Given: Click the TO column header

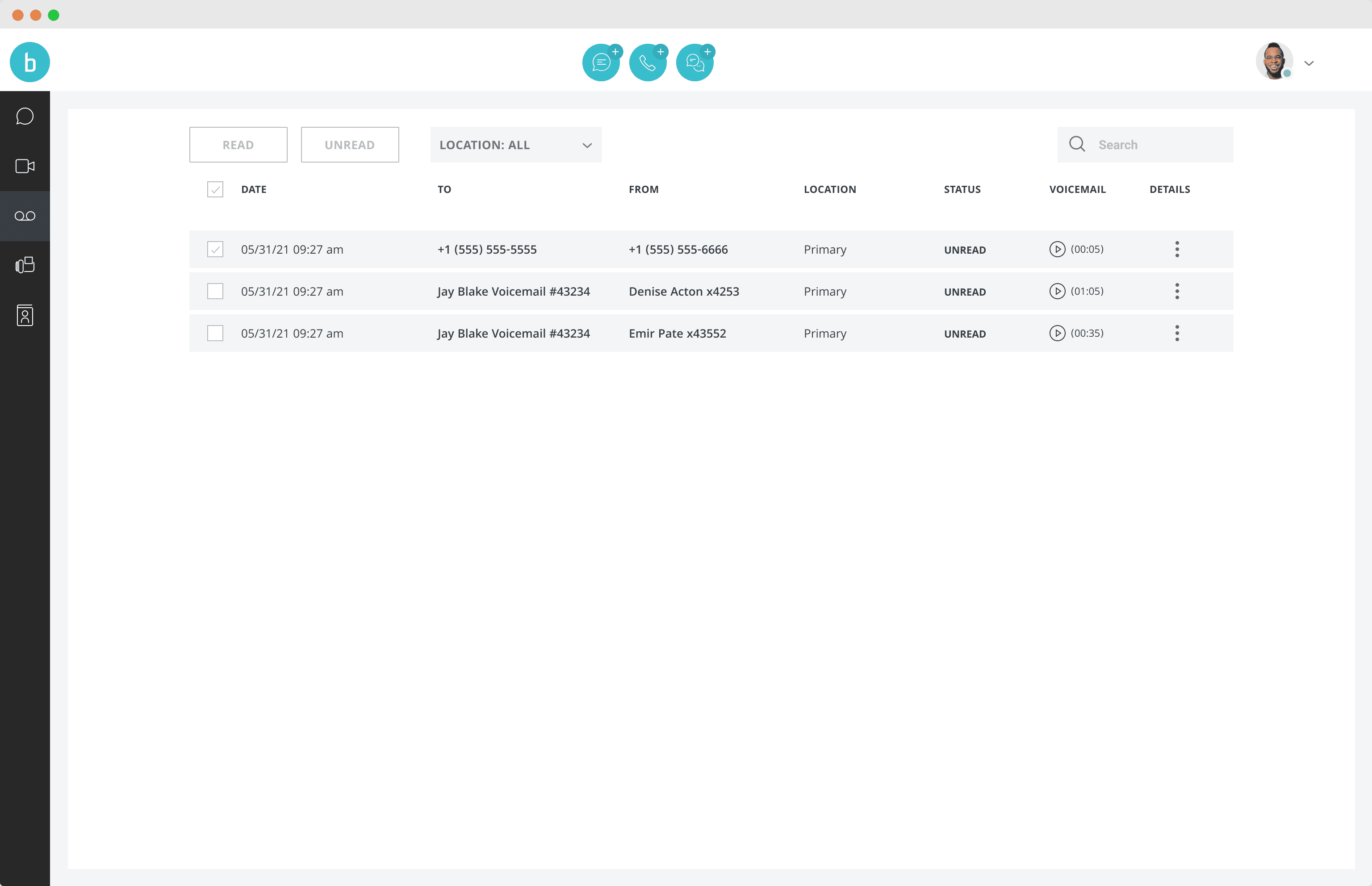Looking at the screenshot, I should [x=444, y=189].
